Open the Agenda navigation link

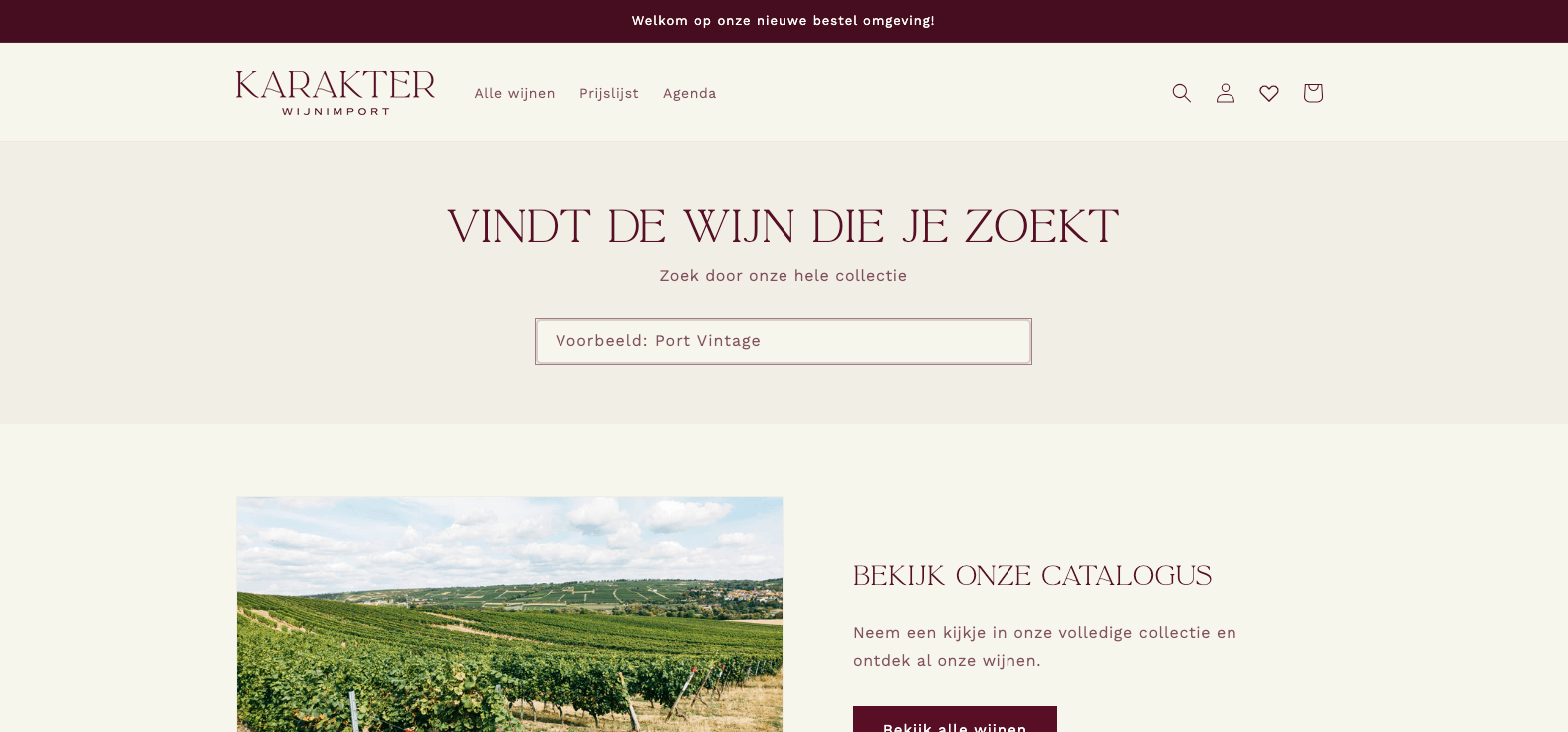tap(690, 93)
